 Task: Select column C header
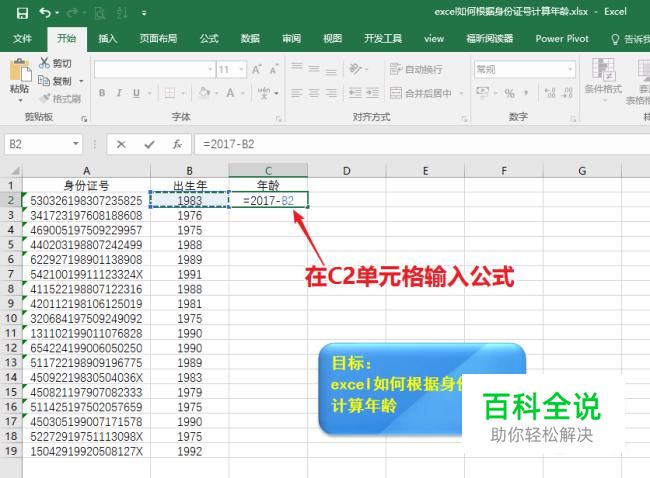(268, 171)
